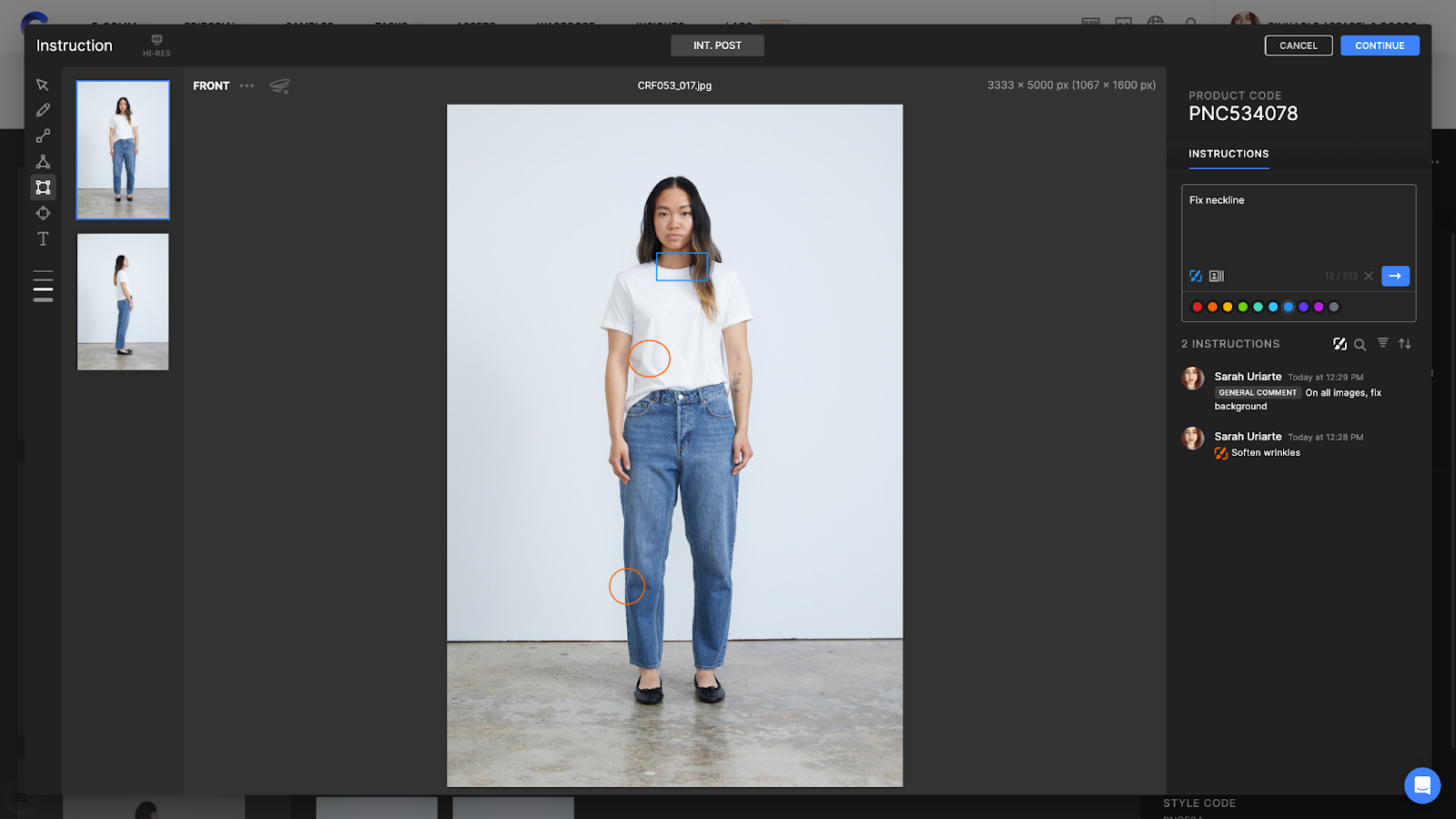1456x819 pixels.
Task: Select the pencil drawing tool
Action: [x=43, y=110]
